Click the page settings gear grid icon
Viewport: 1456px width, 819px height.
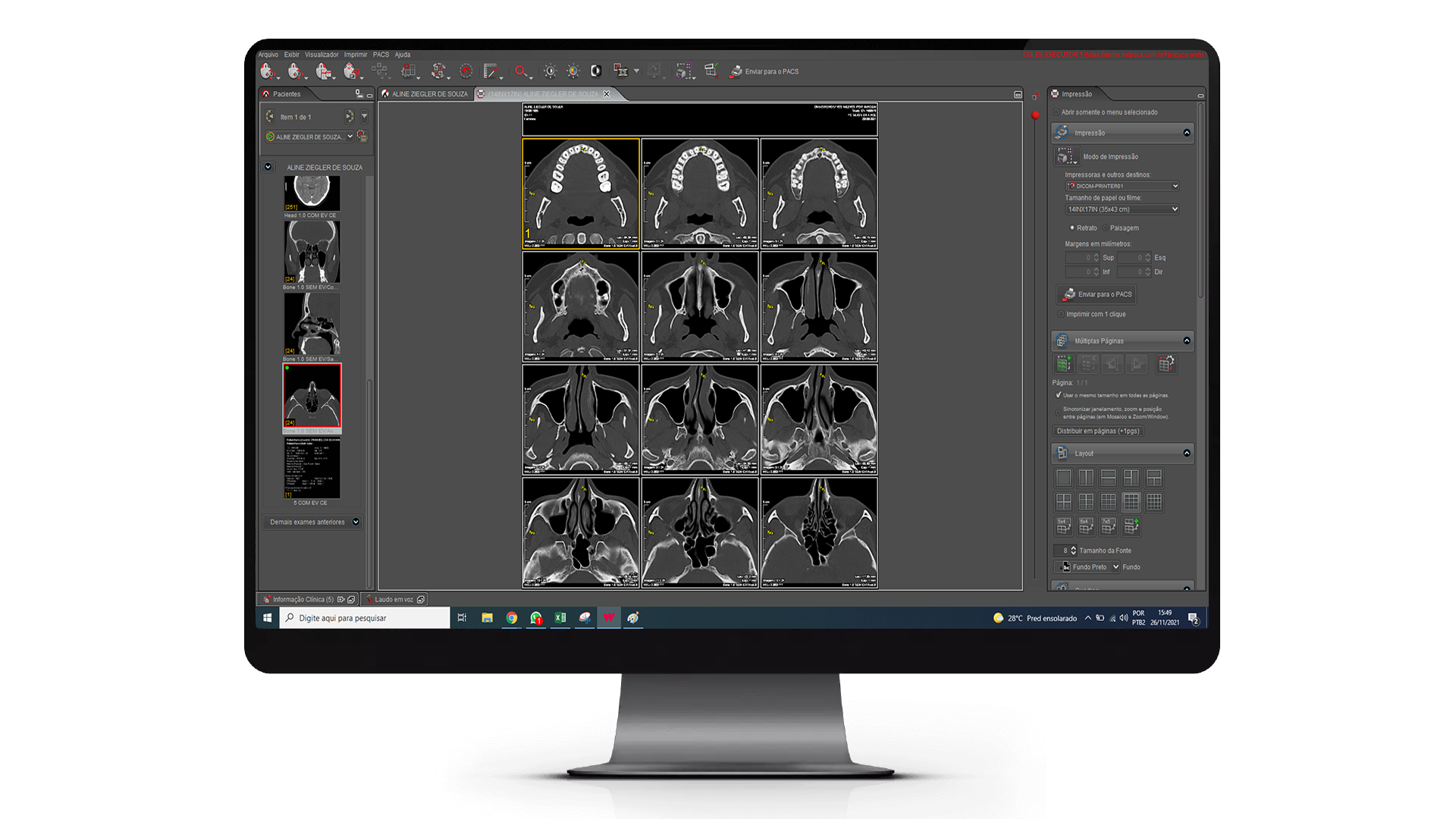1166,364
